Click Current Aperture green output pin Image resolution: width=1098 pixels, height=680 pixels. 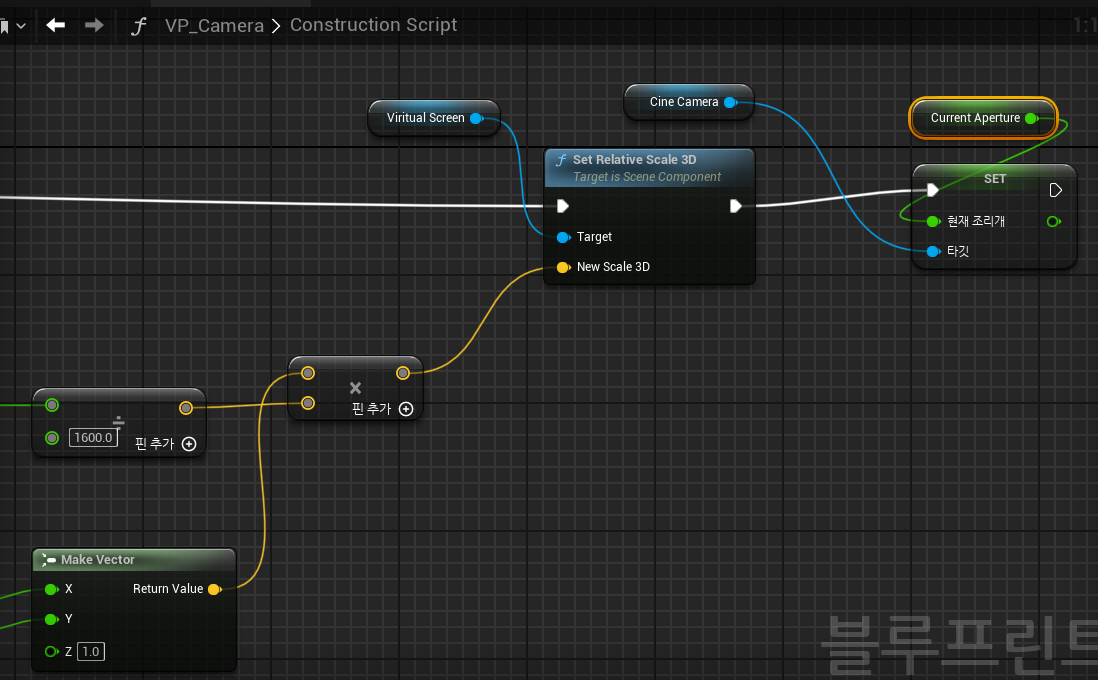[1031, 118]
